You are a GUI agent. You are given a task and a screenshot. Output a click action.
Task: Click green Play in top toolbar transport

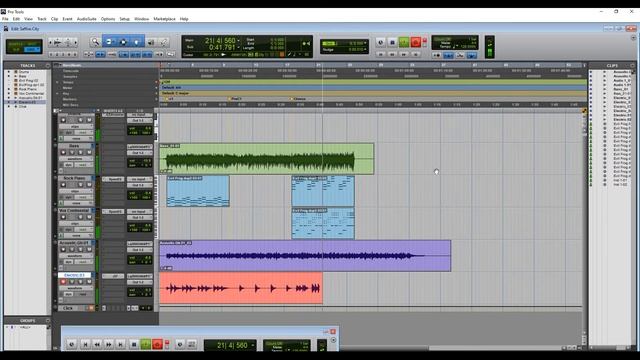click(404, 42)
